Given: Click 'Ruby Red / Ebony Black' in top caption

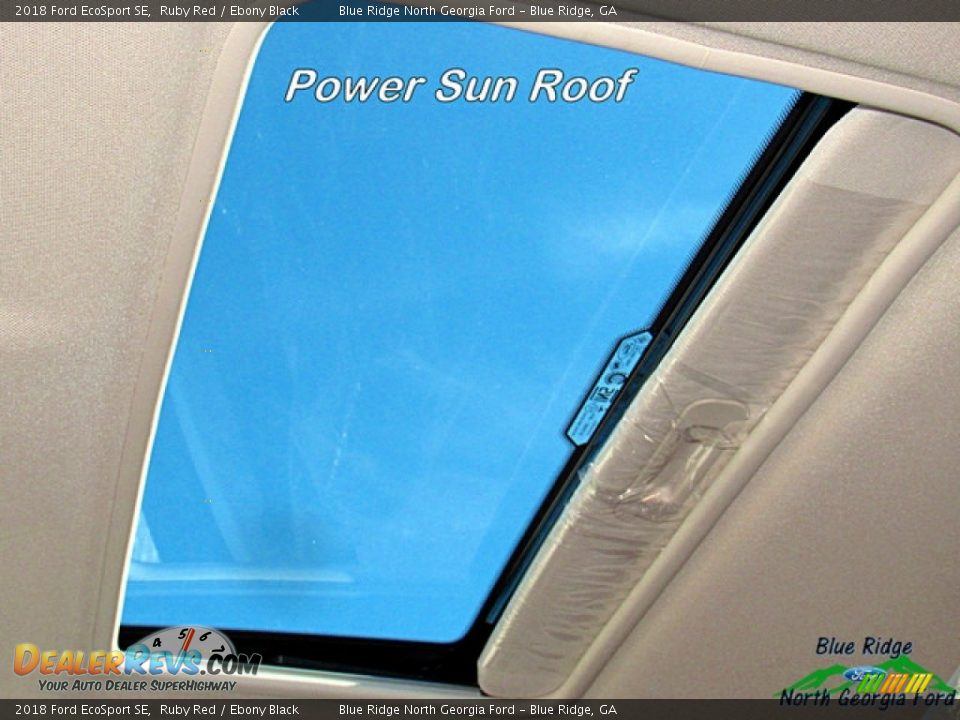Looking at the screenshot, I should point(228,11).
